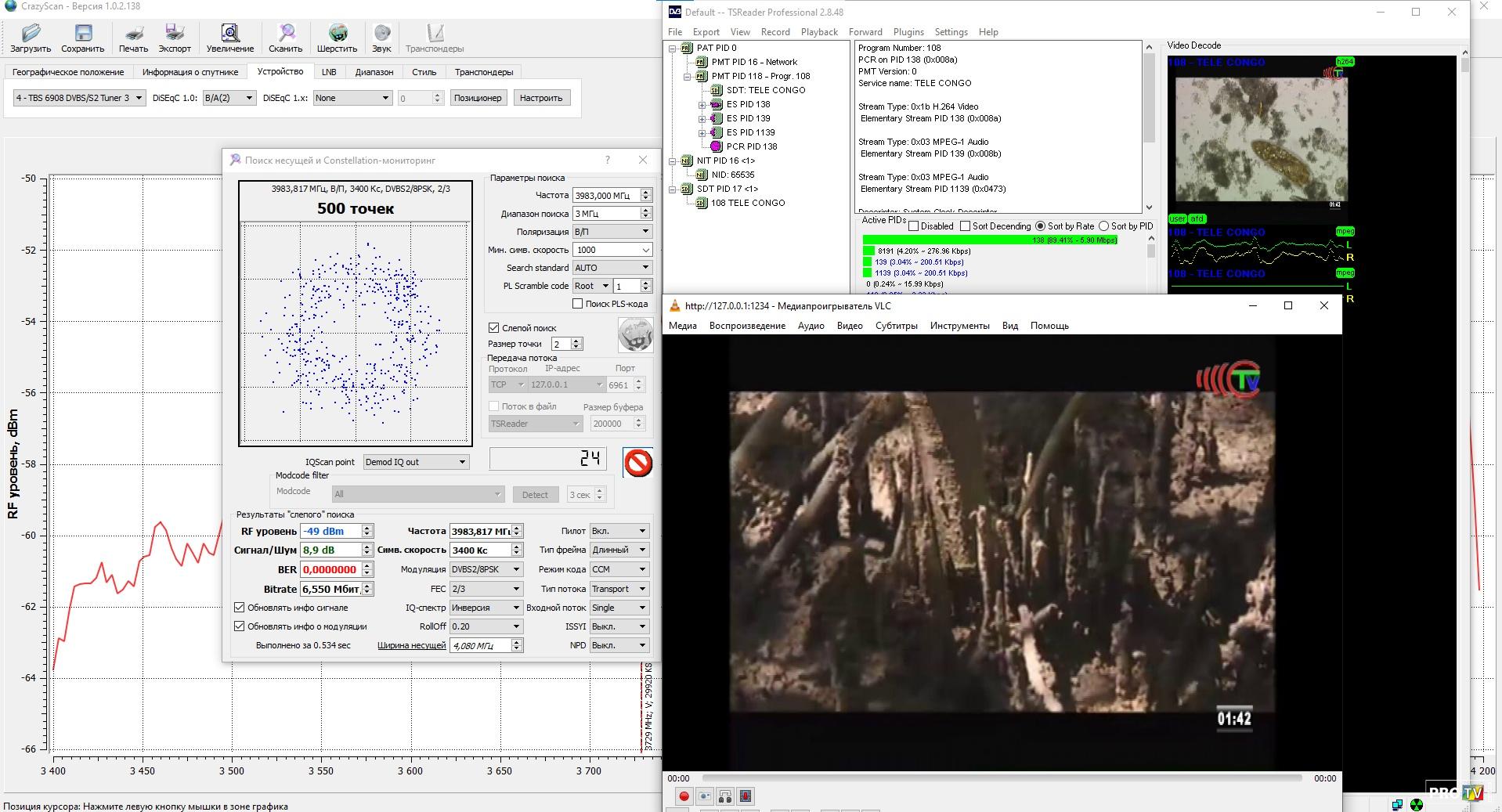Click the Позиционер button
This screenshot has width=1502, height=812.
tap(478, 98)
